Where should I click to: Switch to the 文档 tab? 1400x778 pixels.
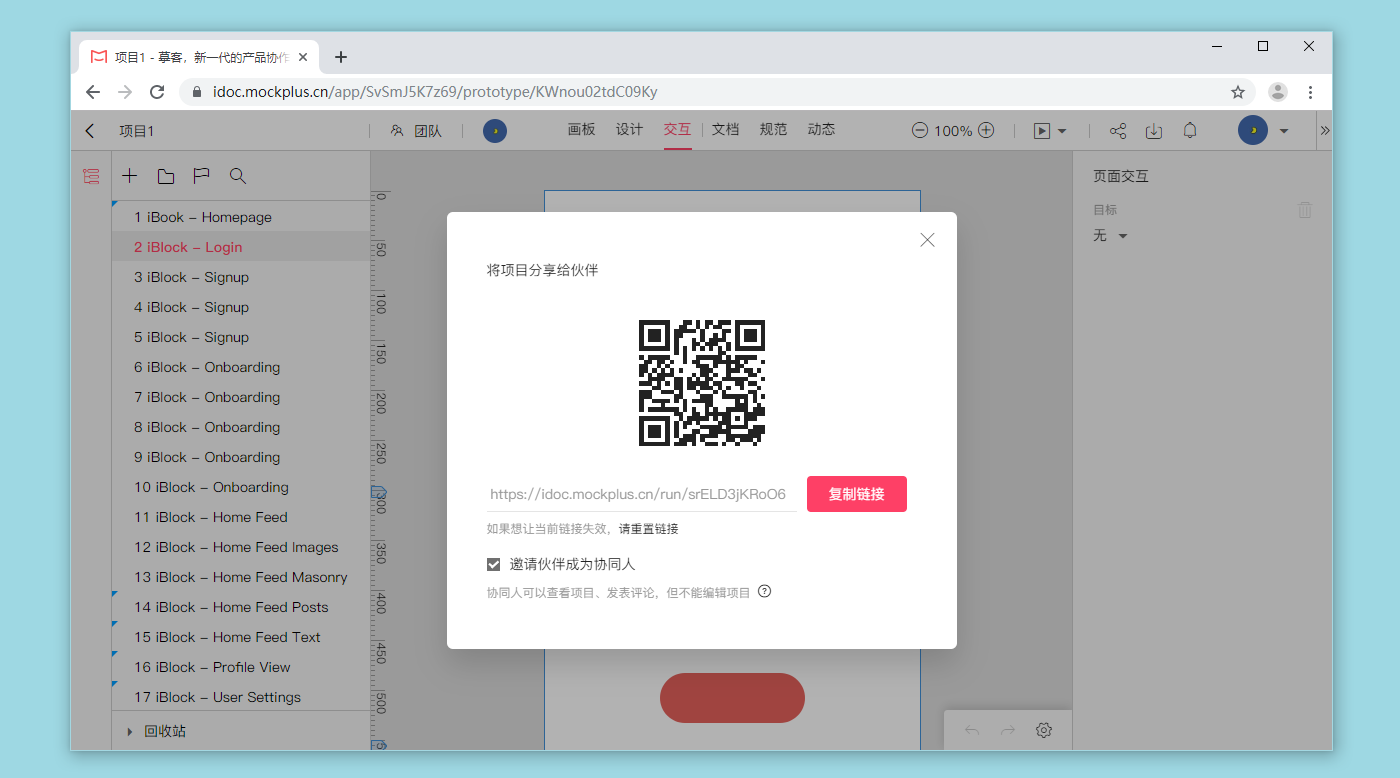pos(725,130)
